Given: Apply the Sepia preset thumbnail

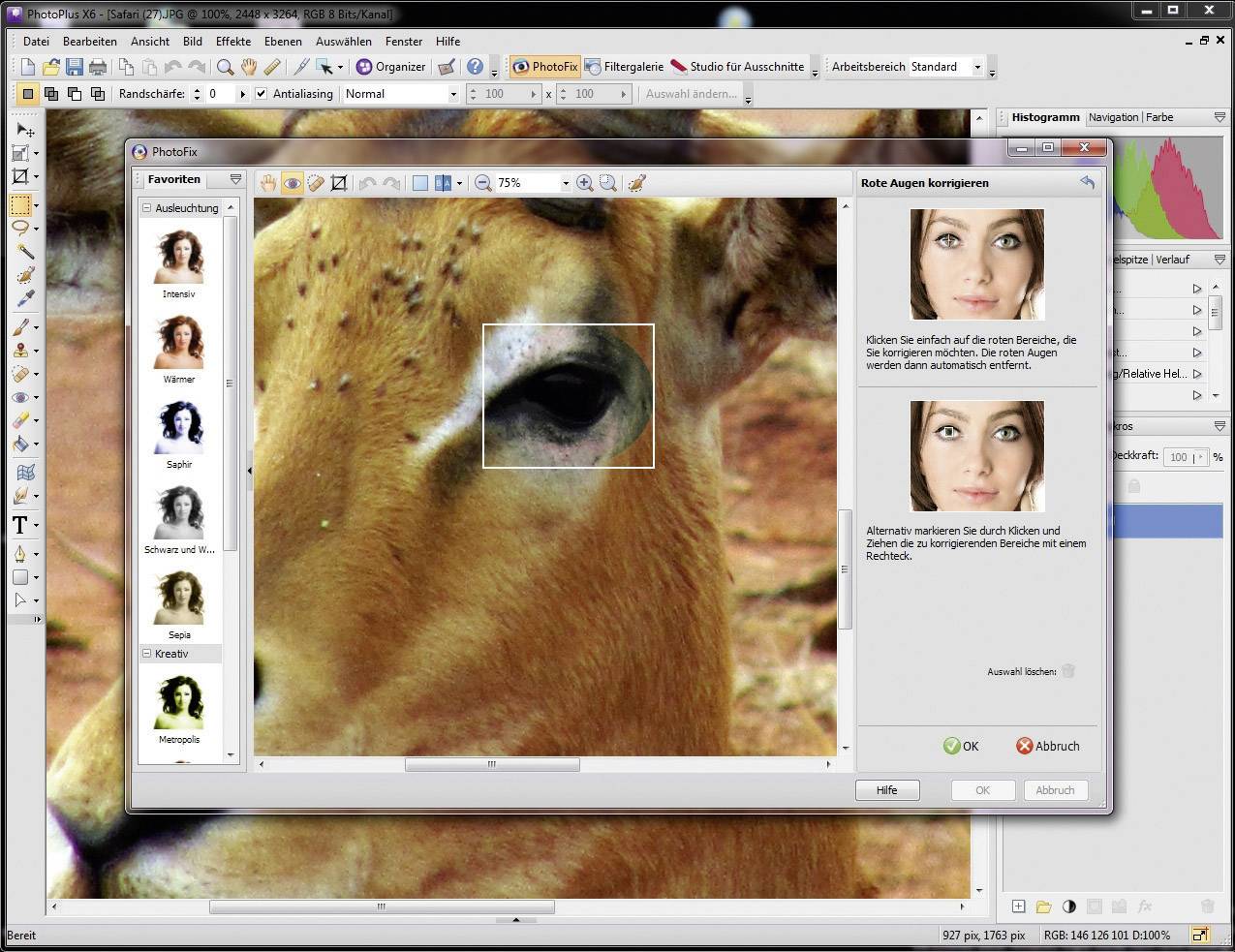Looking at the screenshot, I should tap(179, 598).
